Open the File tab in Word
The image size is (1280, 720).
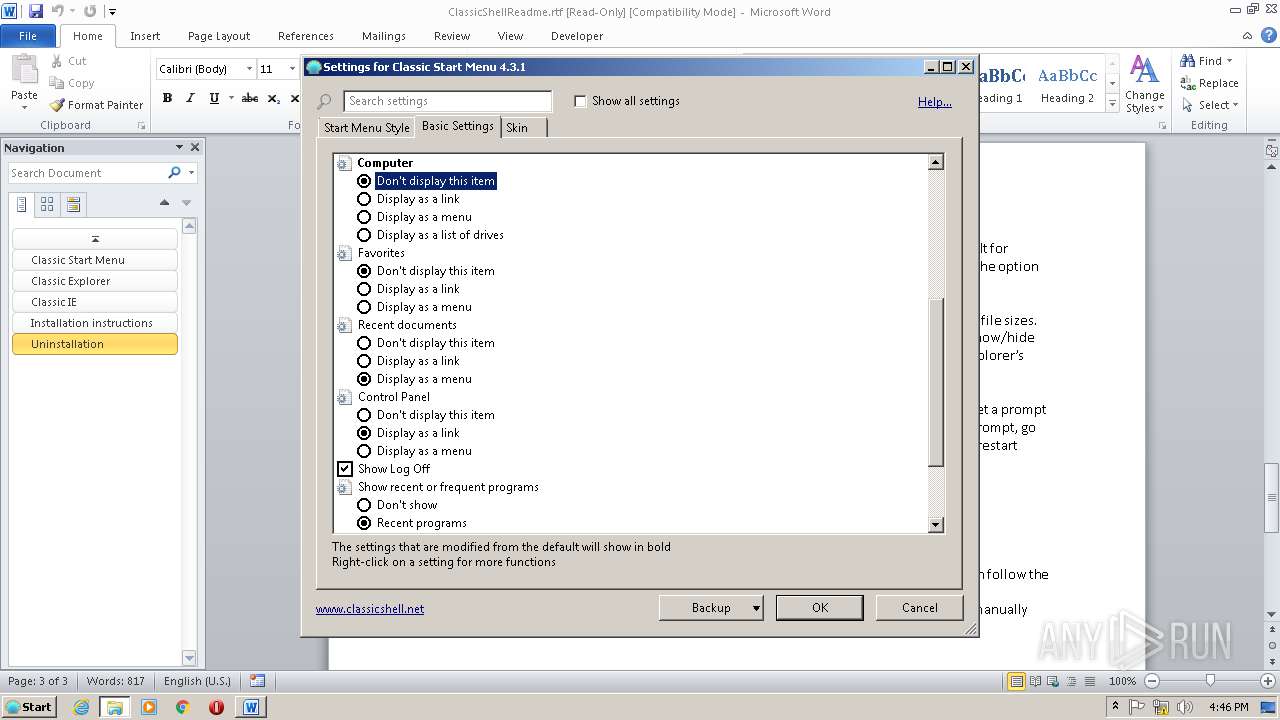point(28,36)
